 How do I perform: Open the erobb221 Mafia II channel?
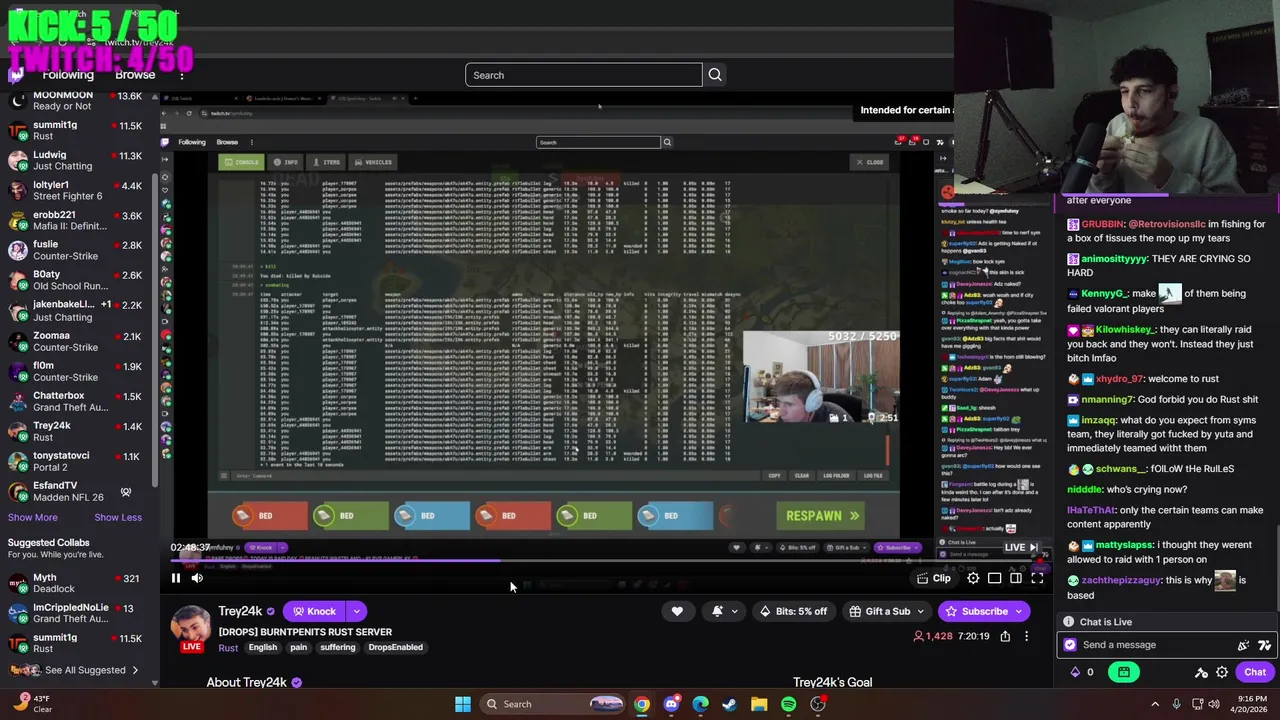pyautogui.click(x=78, y=220)
